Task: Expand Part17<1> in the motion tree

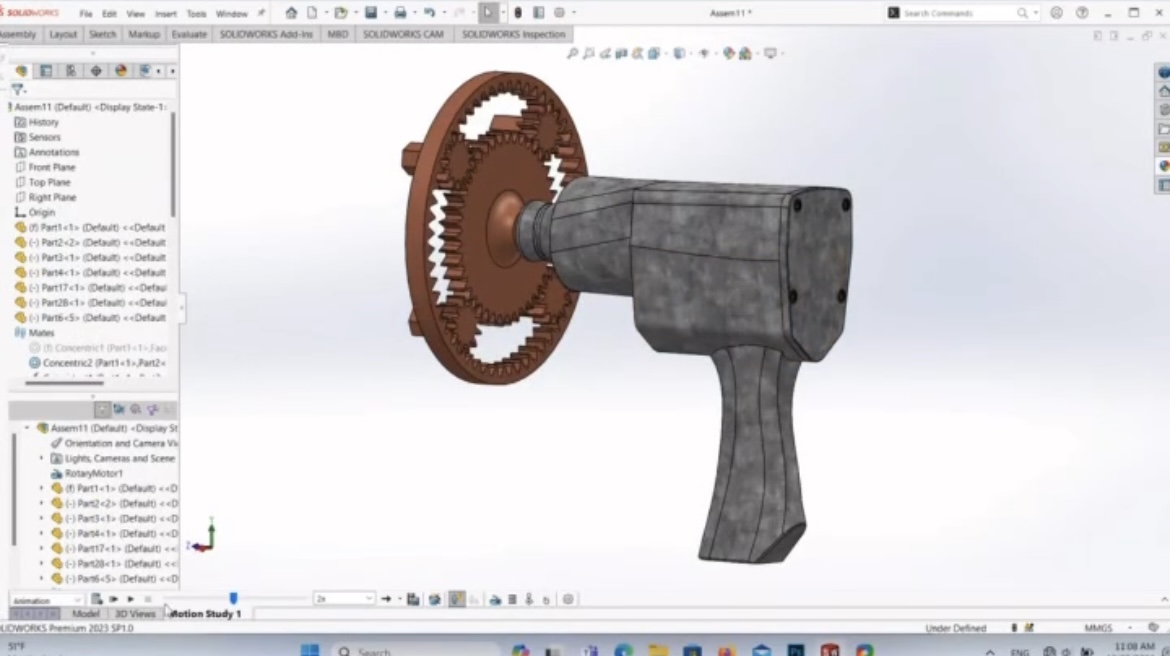Action: [x=41, y=548]
